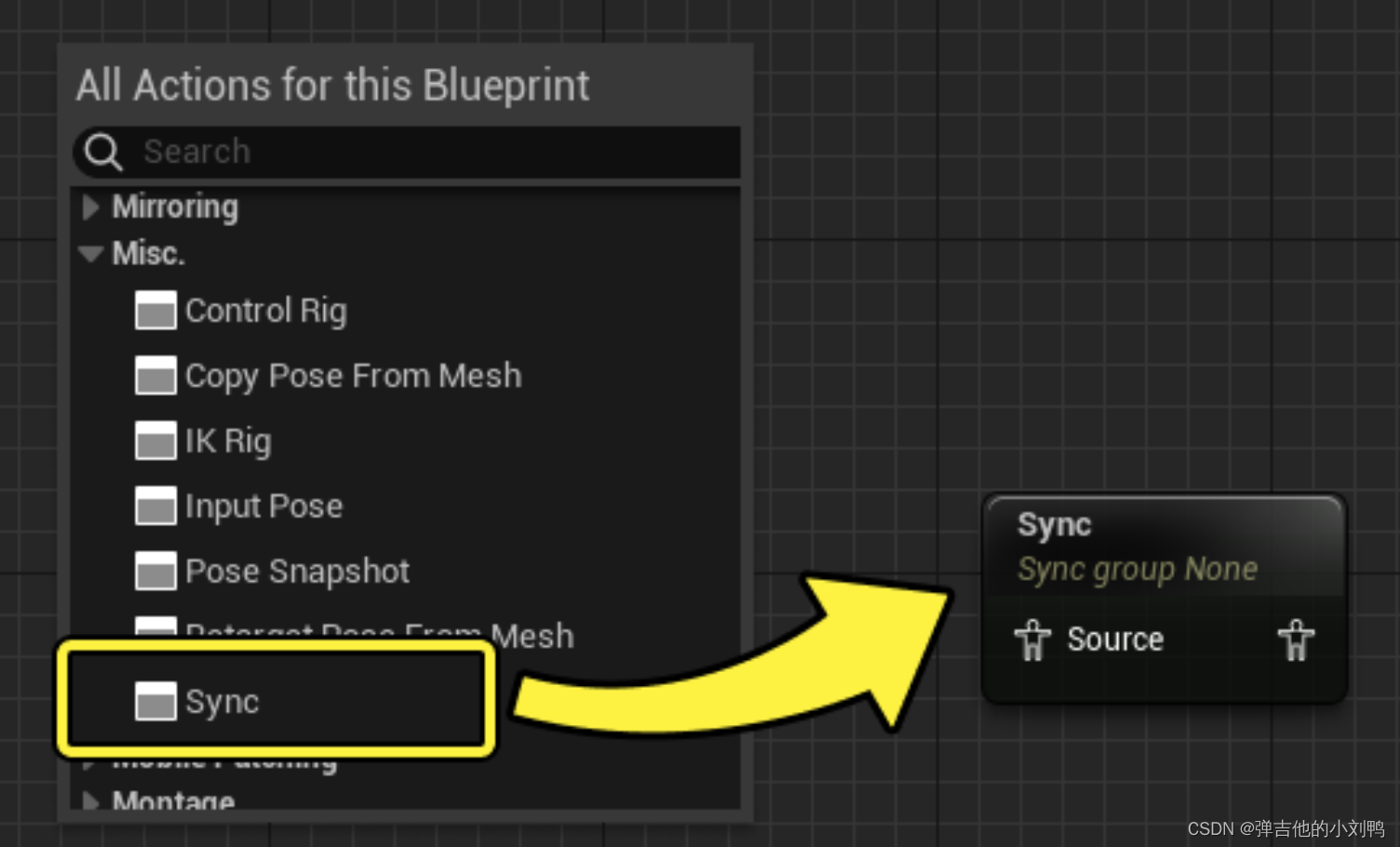
Task: Click the output pose pin on the Sync node
Action: coord(1296,640)
